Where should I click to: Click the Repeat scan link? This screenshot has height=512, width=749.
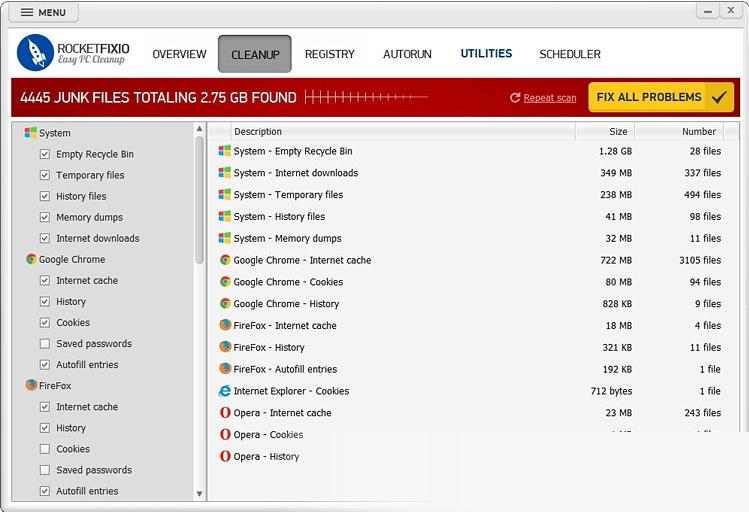(550, 98)
